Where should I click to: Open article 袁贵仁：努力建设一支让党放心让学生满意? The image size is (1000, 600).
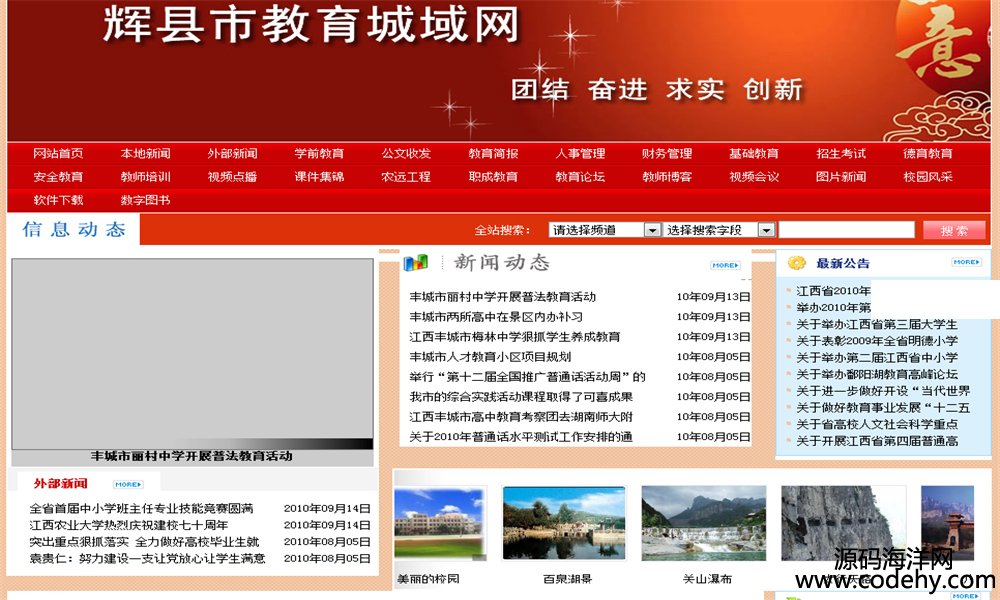pos(147,558)
